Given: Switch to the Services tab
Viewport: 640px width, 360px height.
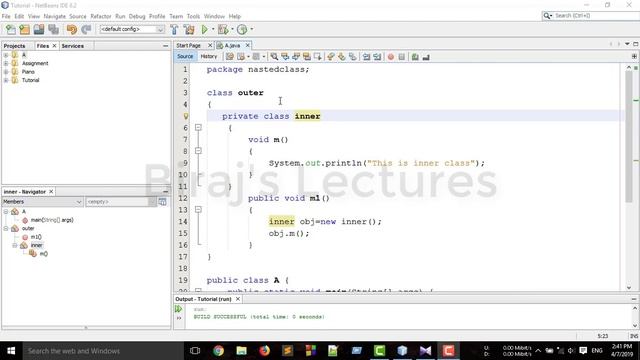Looking at the screenshot, I should tap(73, 46).
